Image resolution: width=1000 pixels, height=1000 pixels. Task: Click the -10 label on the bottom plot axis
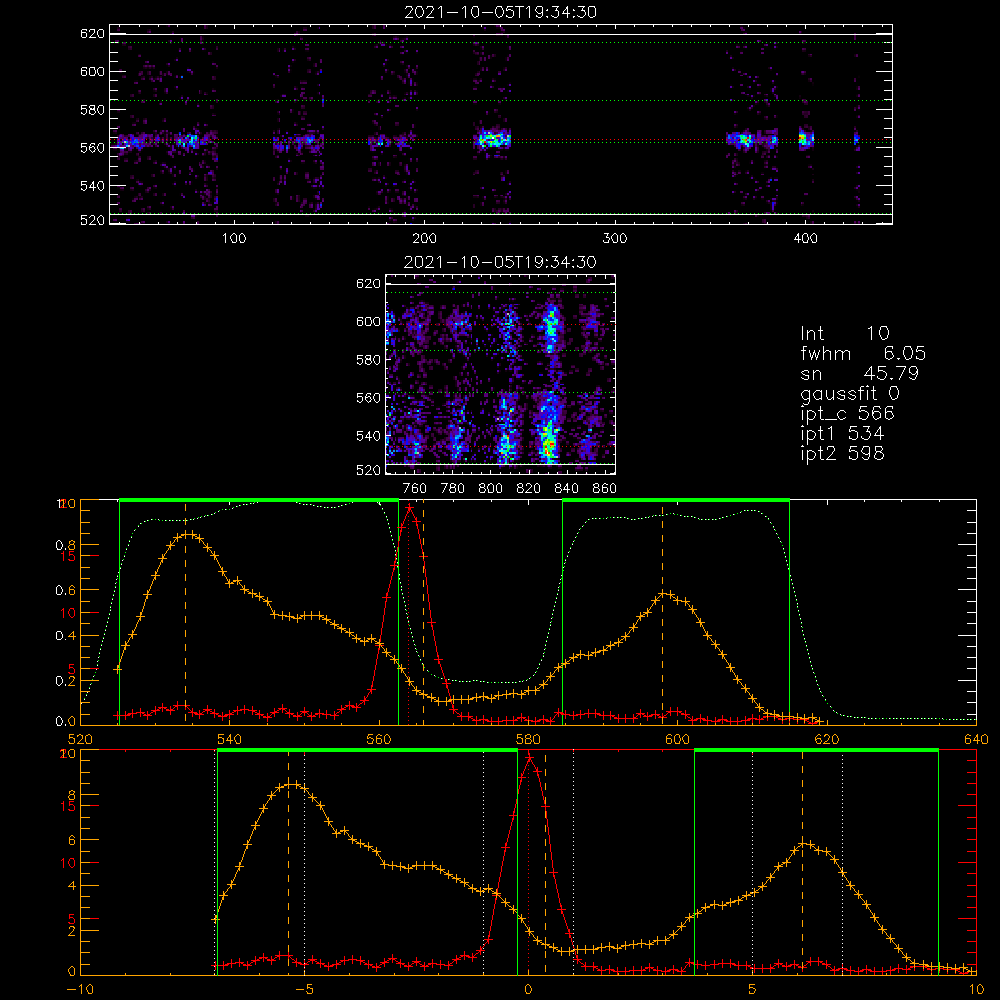[80, 990]
